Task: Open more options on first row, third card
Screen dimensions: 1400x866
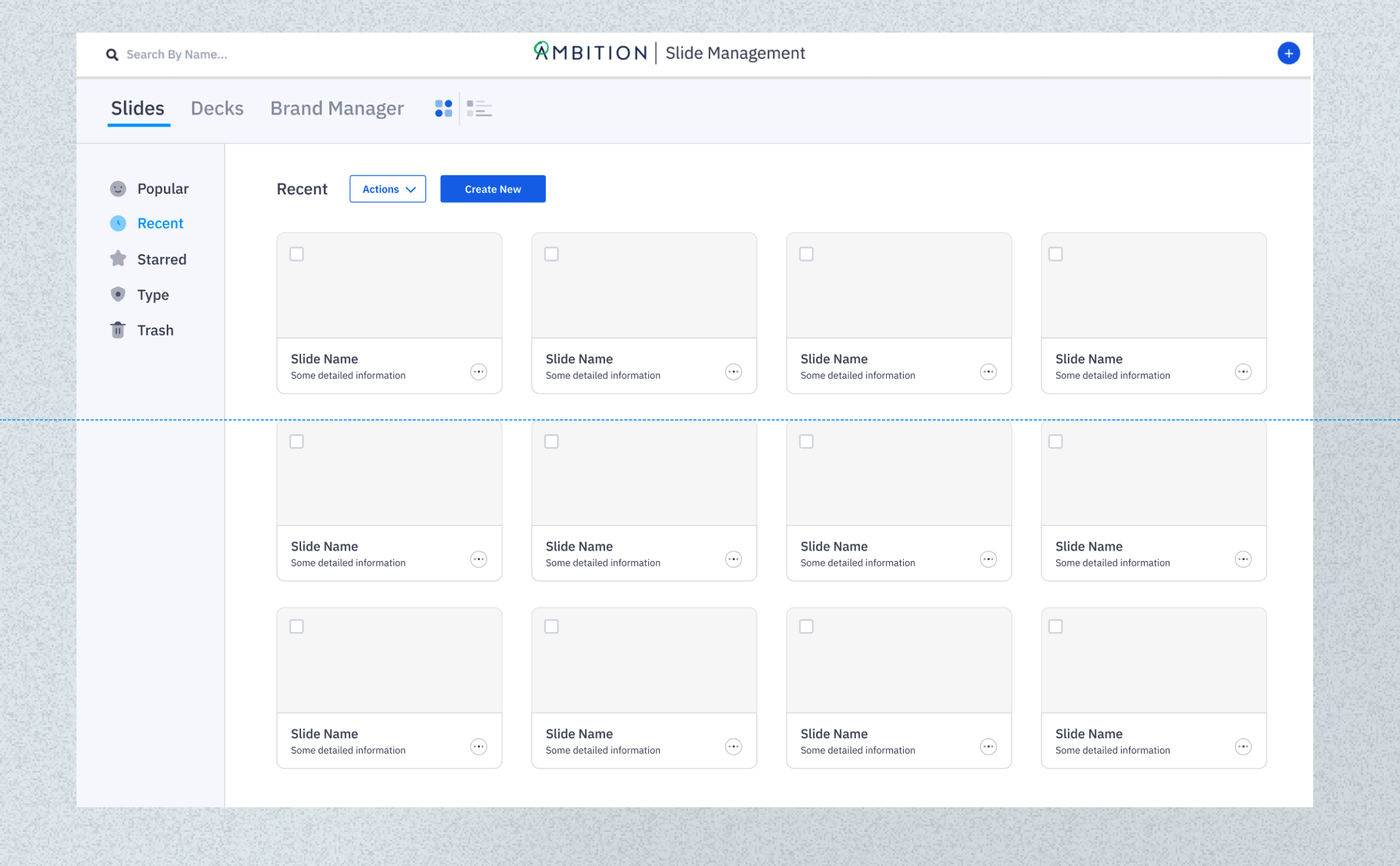Action: (989, 372)
